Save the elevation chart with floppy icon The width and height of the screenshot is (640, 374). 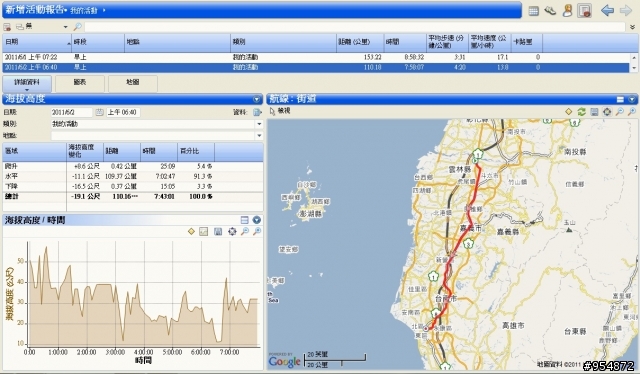point(218,232)
